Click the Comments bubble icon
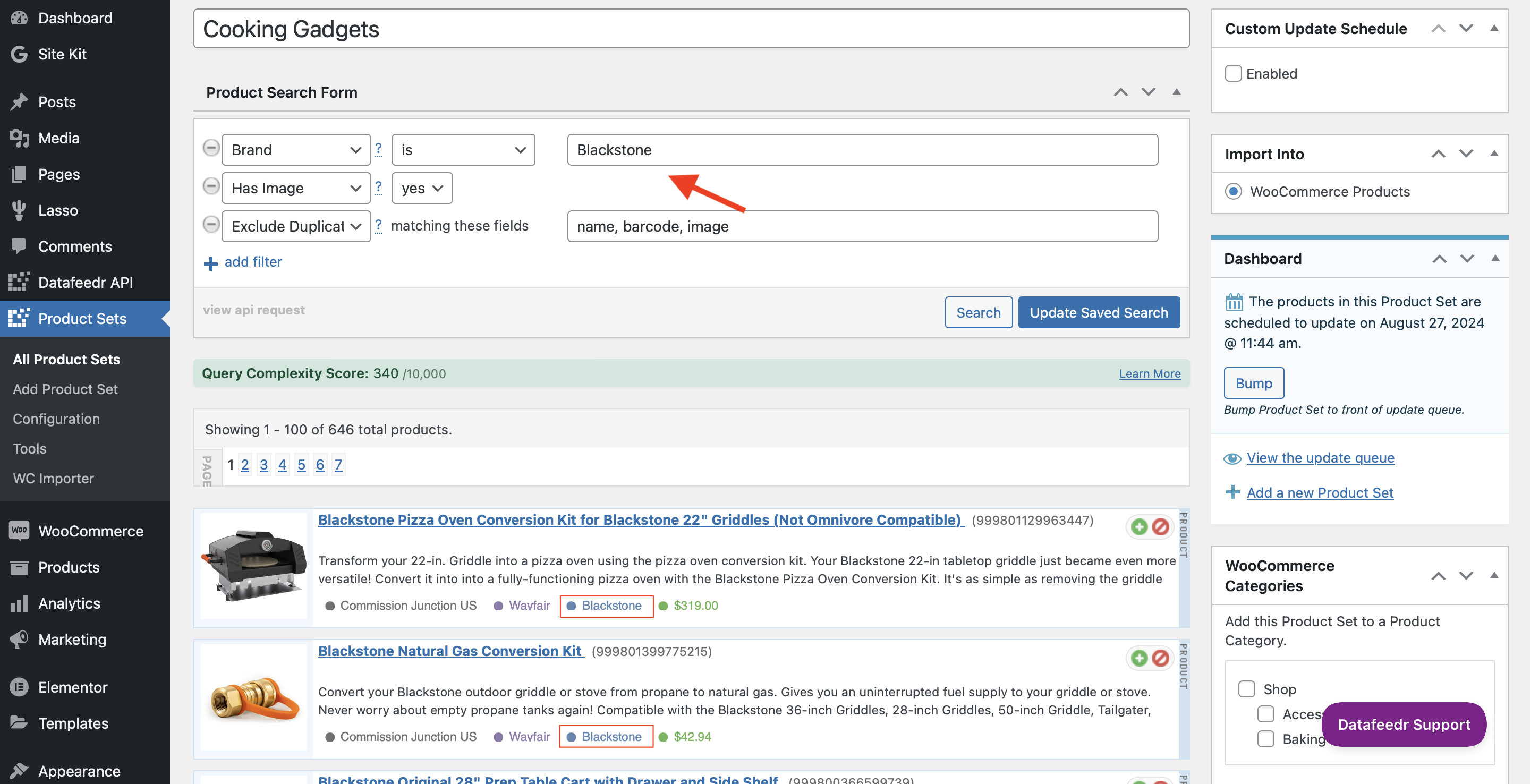This screenshot has width=1530, height=784. coord(19,246)
